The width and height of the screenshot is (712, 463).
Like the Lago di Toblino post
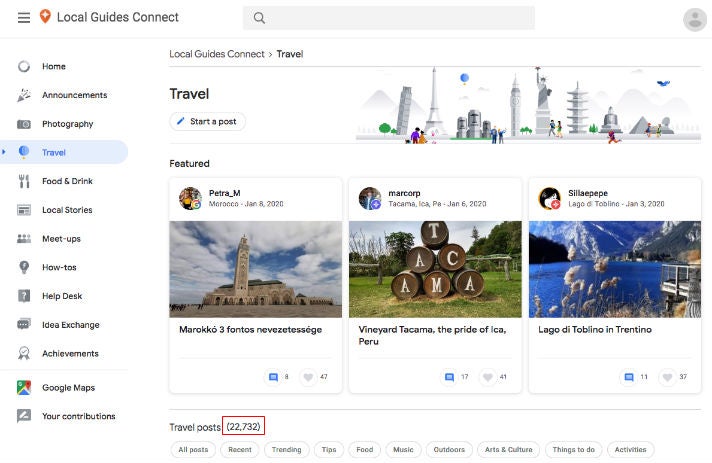[665, 377]
